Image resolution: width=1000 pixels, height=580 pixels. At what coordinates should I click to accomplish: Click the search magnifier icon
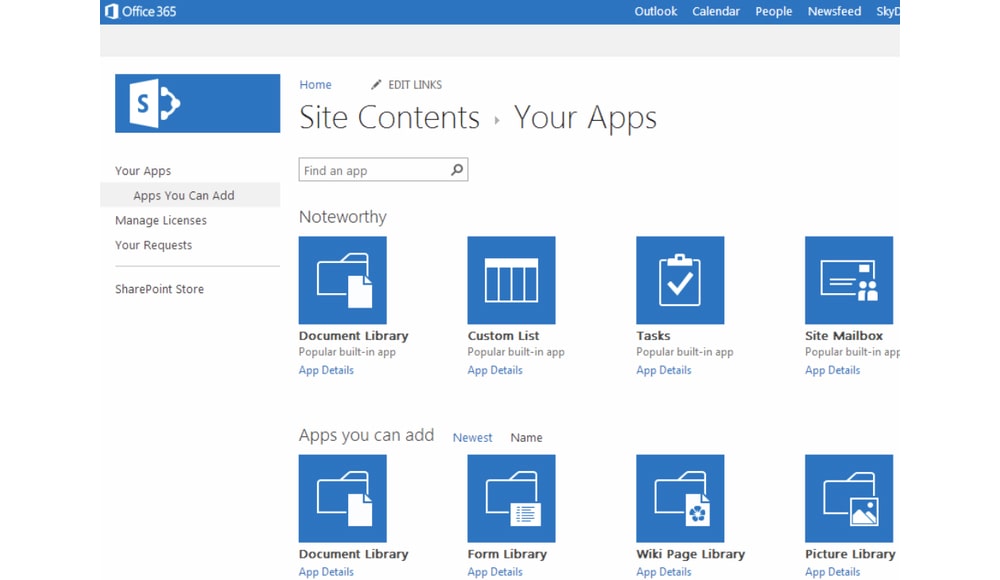point(457,170)
